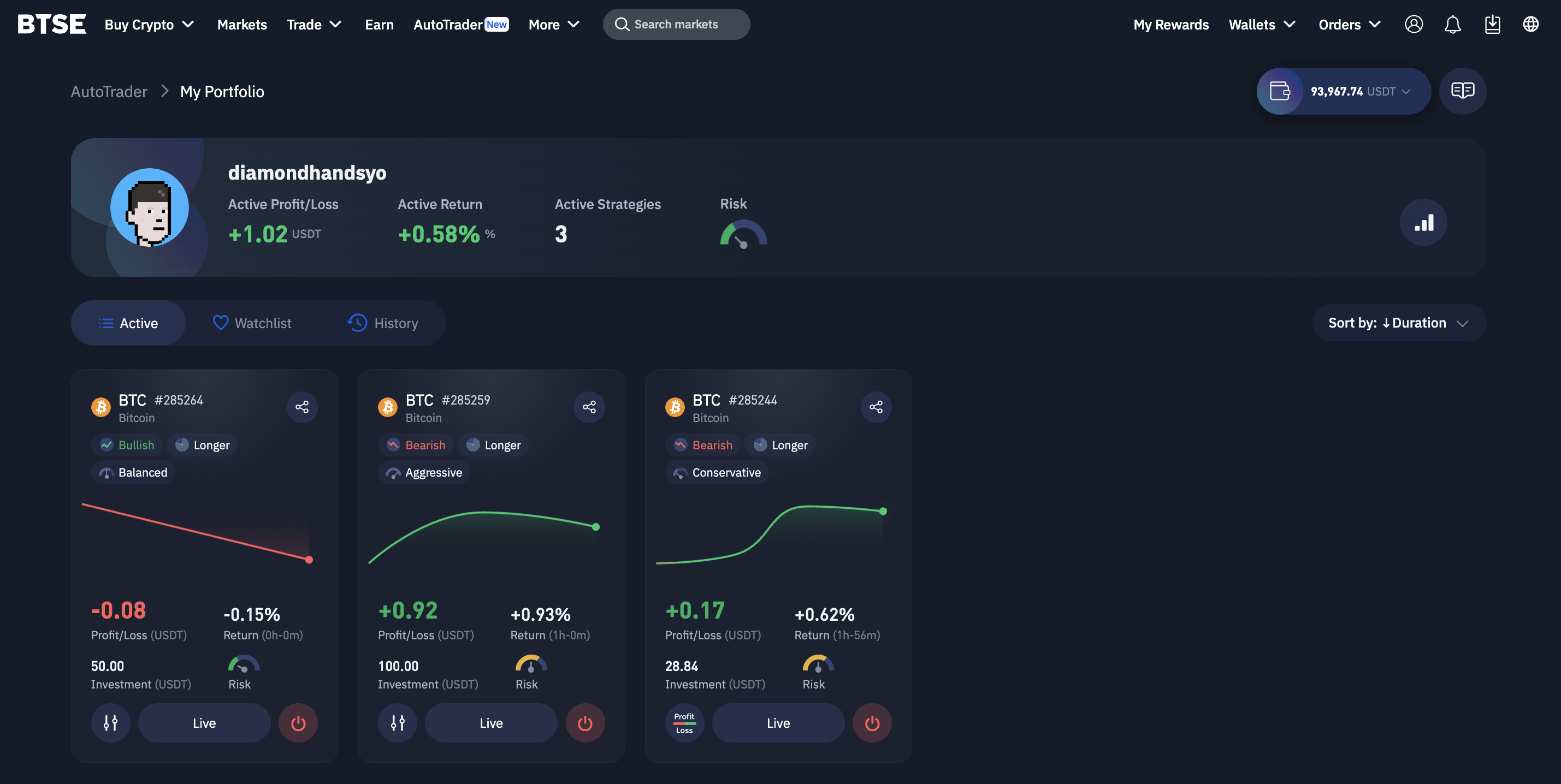Switch to the Watchlist tab
The image size is (1561, 784).
[x=252, y=323]
